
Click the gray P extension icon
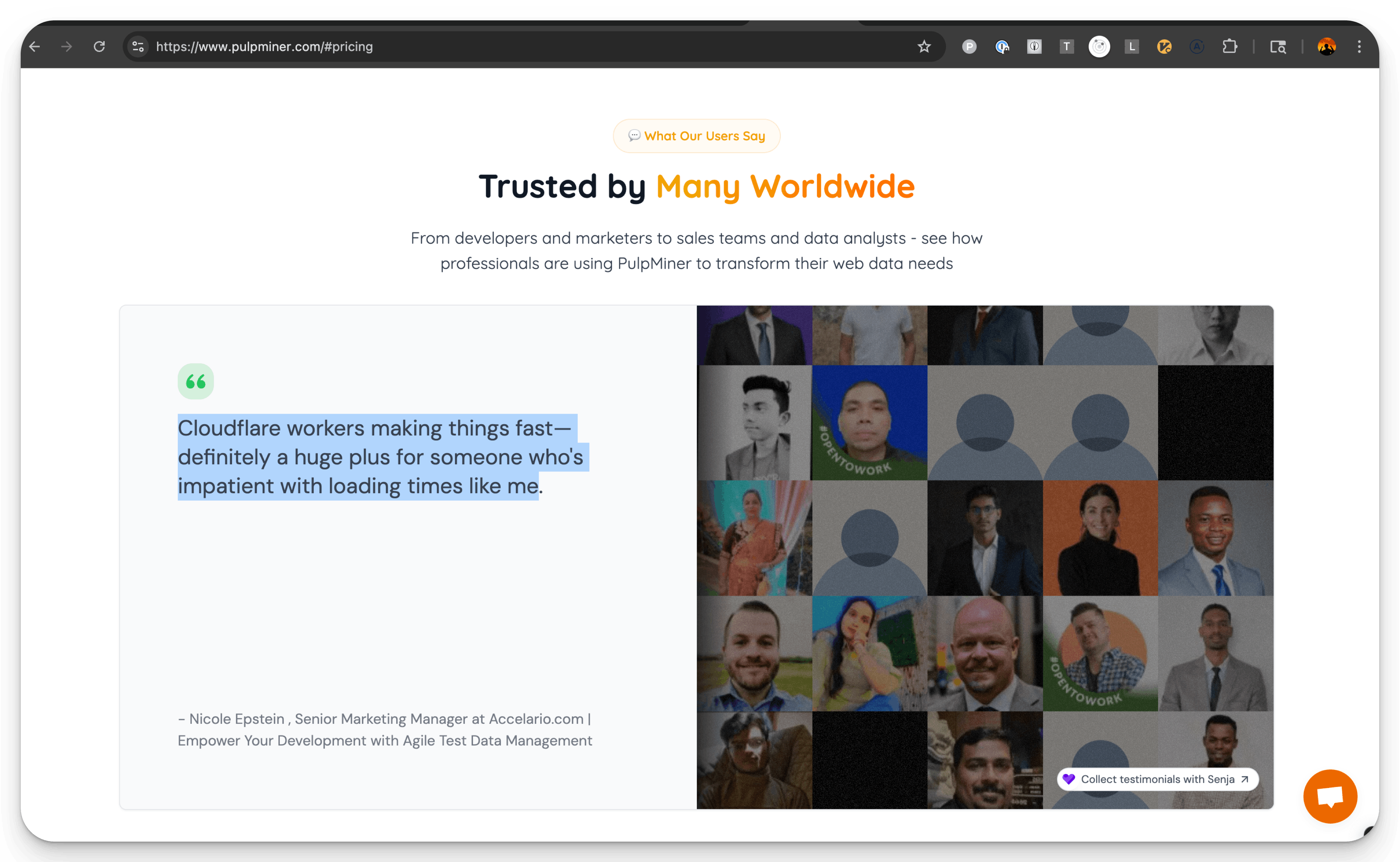969,47
